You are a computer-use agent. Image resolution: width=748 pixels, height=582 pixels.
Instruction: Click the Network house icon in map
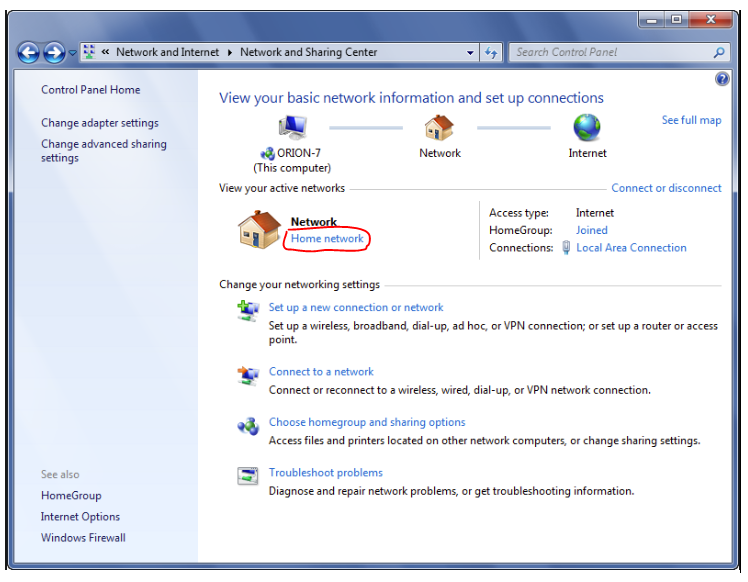(439, 128)
